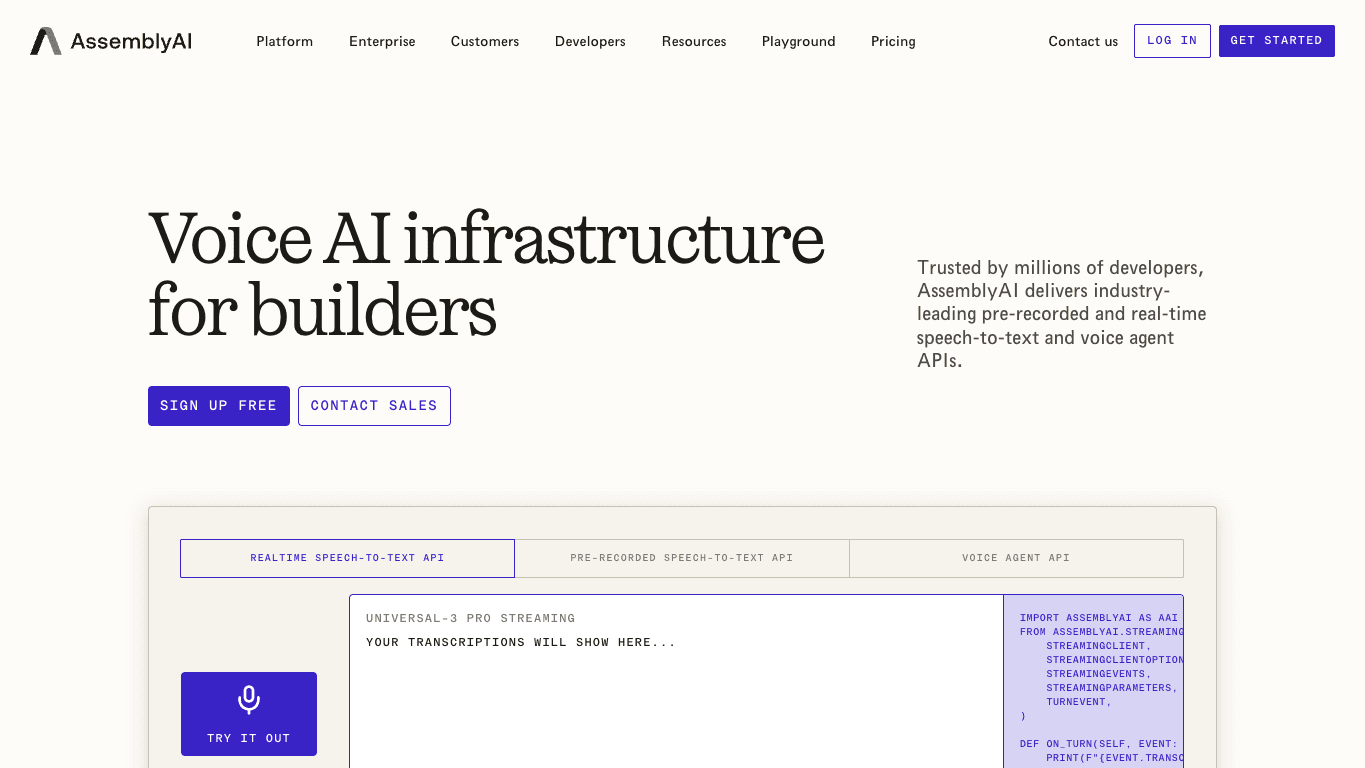Switch to Pre-recorded Speech-to-Text API tab
The image size is (1365, 768).
tap(682, 558)
